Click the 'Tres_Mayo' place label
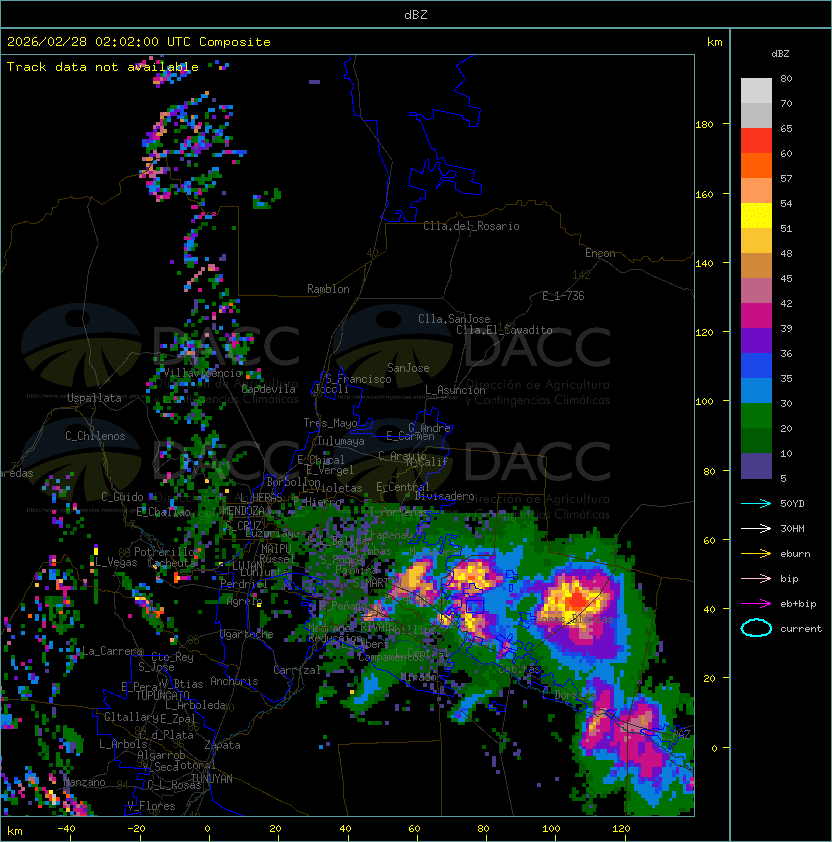The width and height of the screenshot is (832, 842). click(330, 423)
